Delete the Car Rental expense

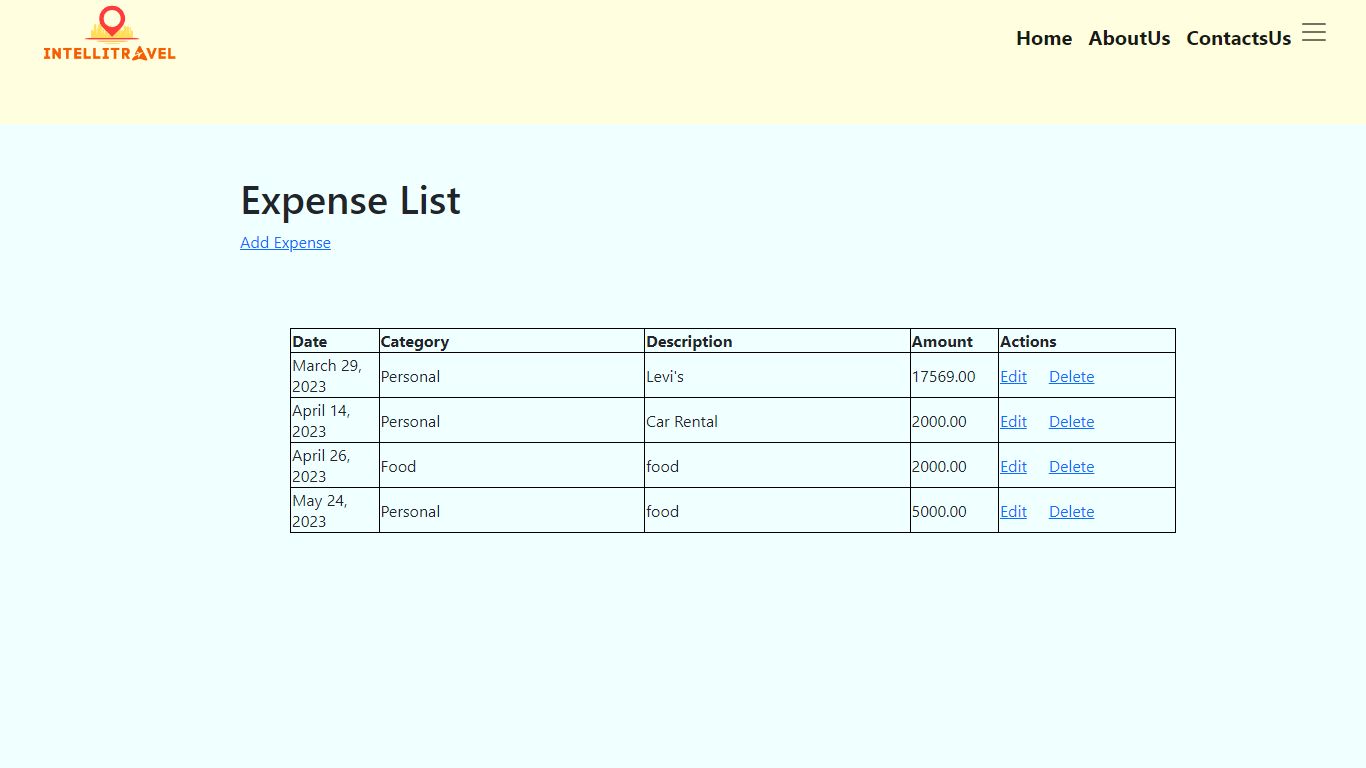click(x=1071, y=422)
